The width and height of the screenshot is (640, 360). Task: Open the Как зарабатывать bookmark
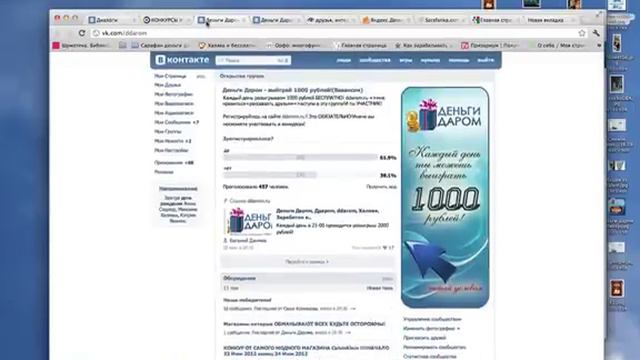[422, 46]
